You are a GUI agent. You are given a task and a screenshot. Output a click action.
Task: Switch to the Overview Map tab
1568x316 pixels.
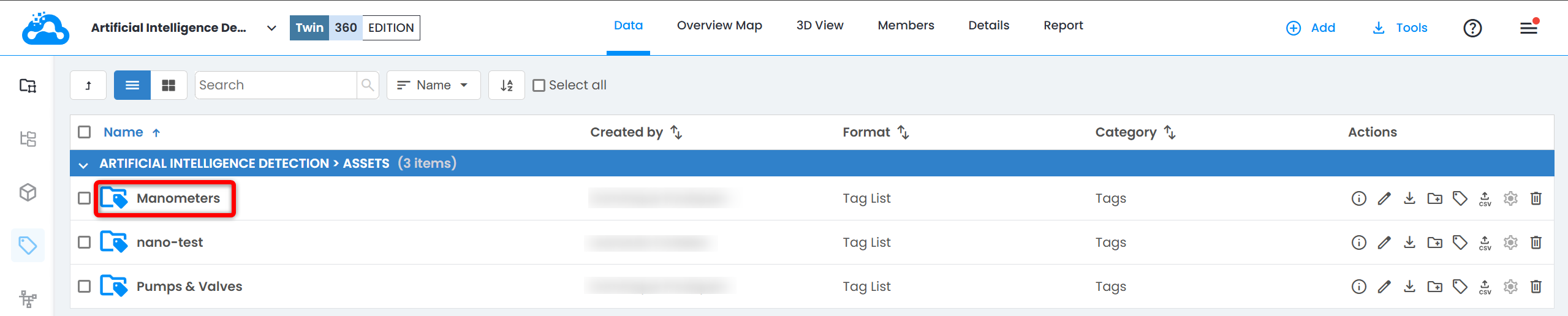719,26
